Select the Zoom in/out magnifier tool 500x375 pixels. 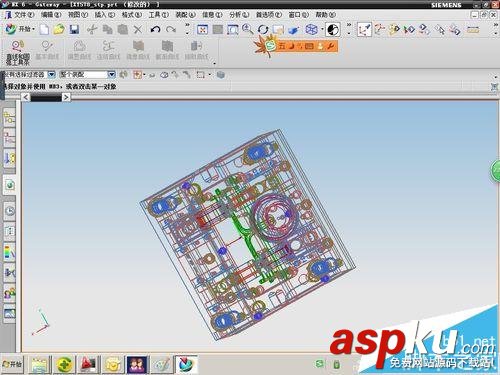[x=247, y=30]
